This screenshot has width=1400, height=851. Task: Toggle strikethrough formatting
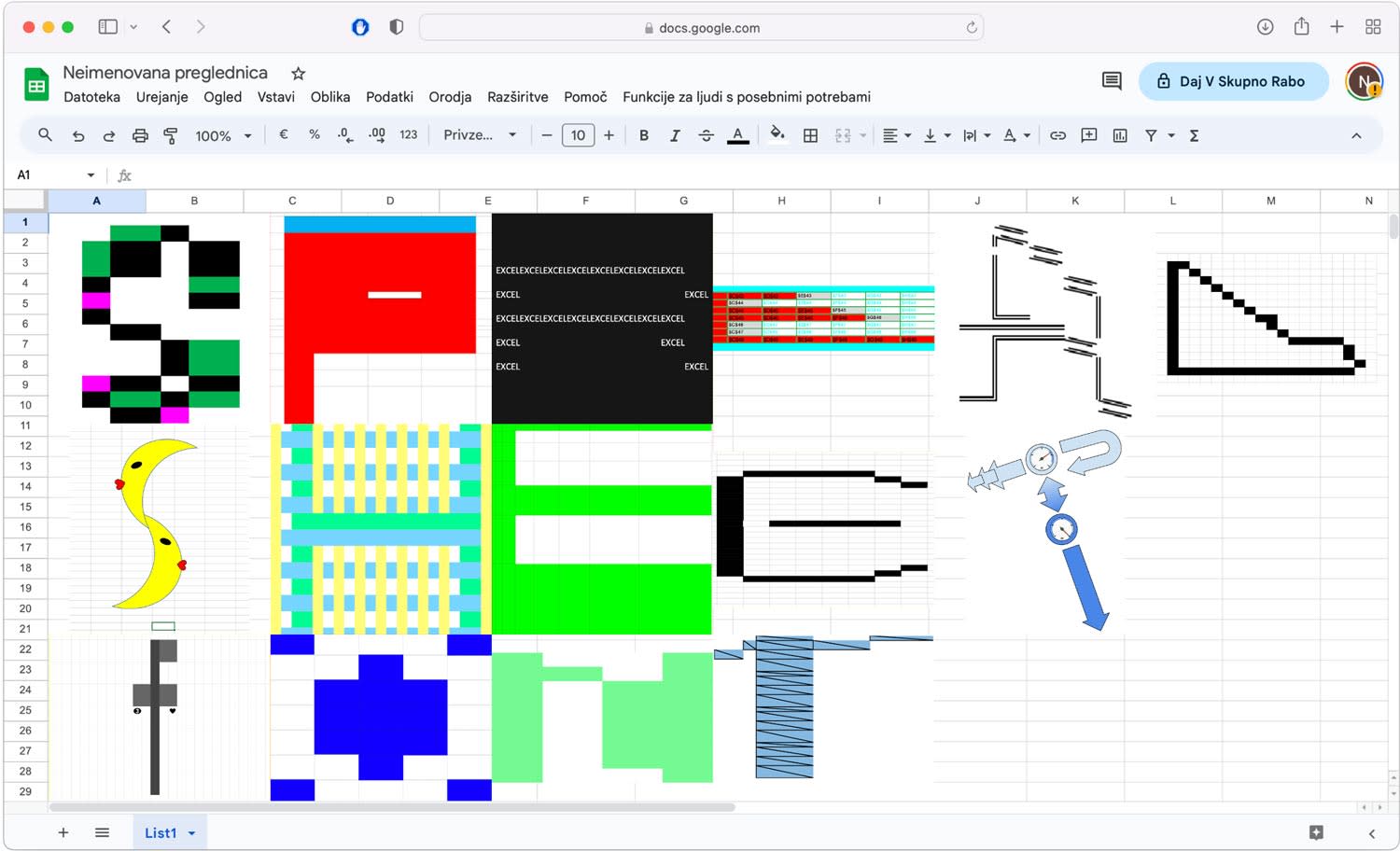(x=707, y=135)
